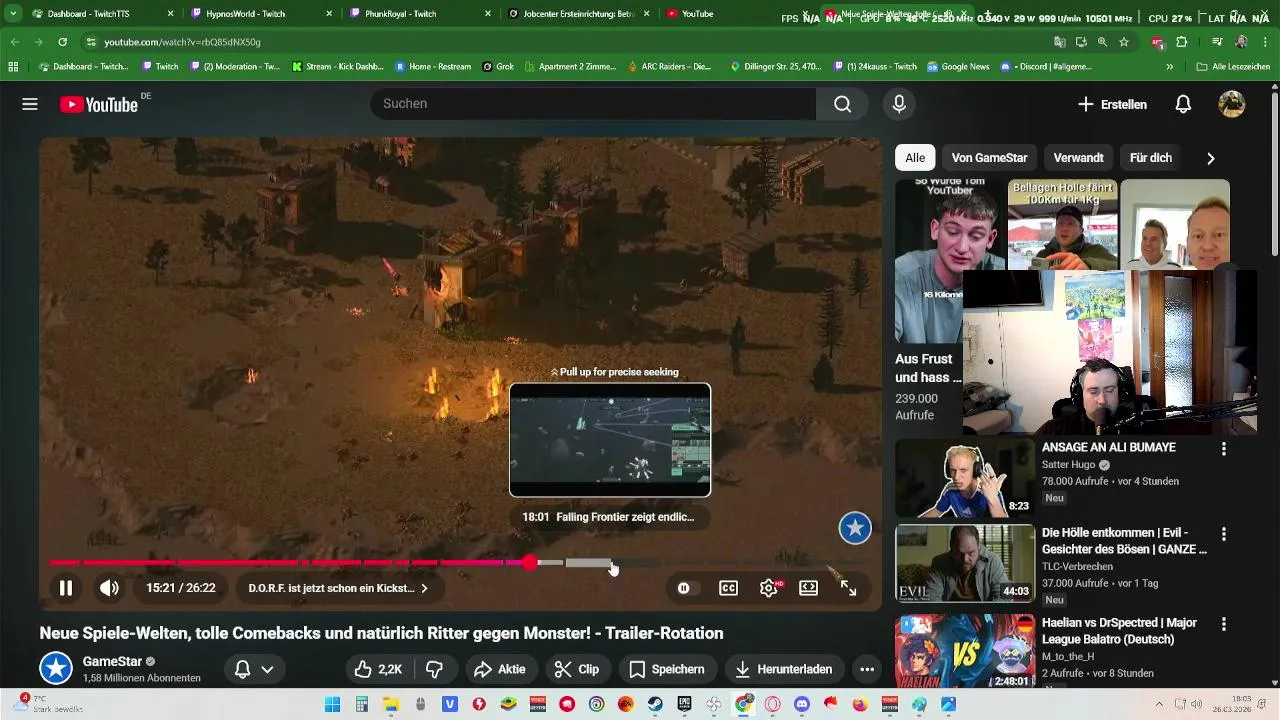Open the 'Google News' bookmark
Image resolution: width=1280 pixels, height=720 pixels.
(958, 67)
